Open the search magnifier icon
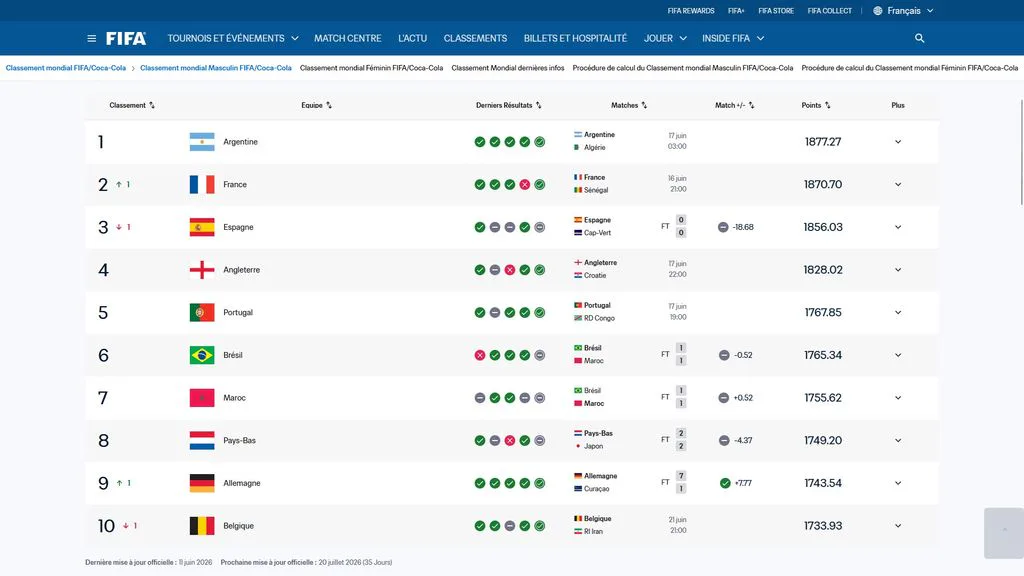1024x576 pixels. click(x=920, y=39)
